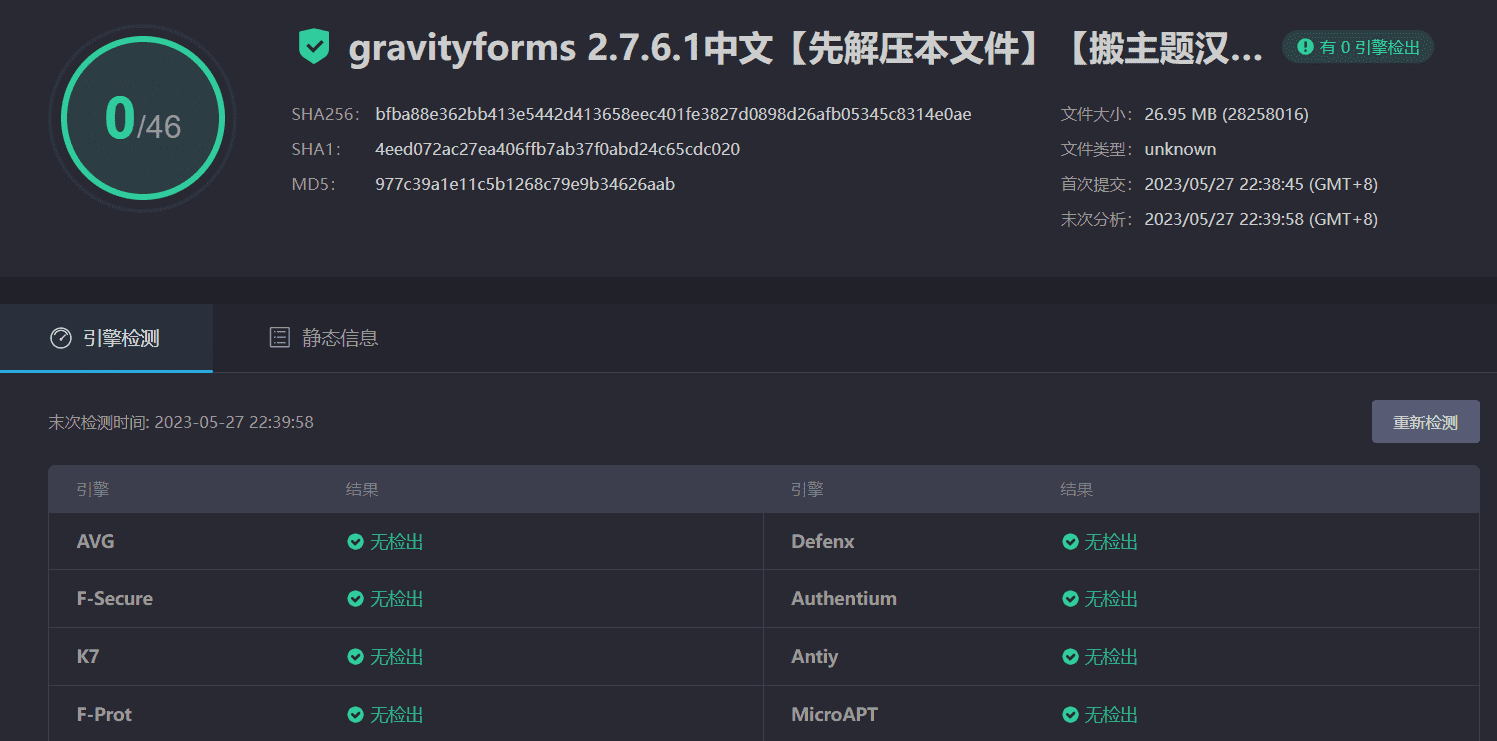
Task: Click 无检出 result text in F-Prot row
Action: click(x=397, y=715)
